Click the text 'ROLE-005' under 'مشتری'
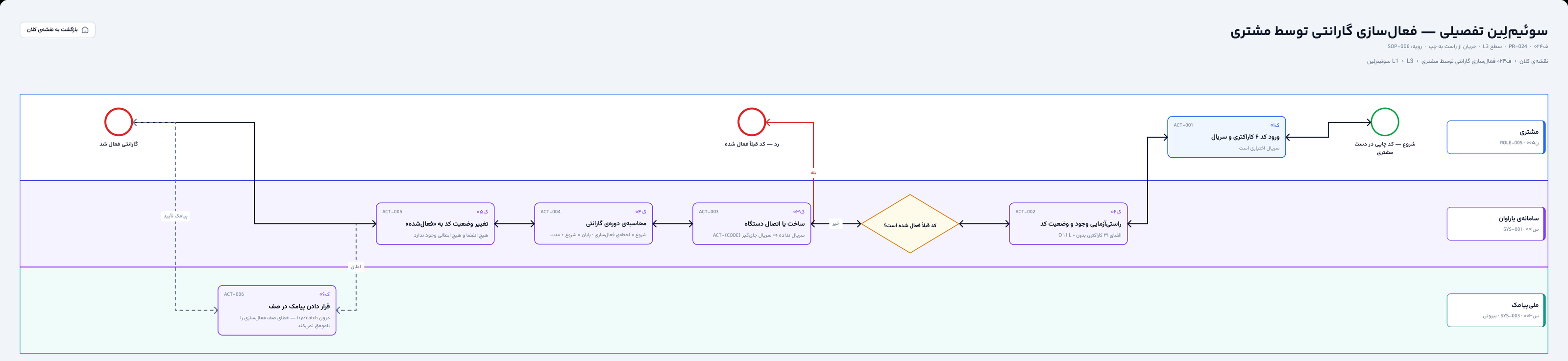This screenshot has width=1568, height=361. click(1511, 143)
